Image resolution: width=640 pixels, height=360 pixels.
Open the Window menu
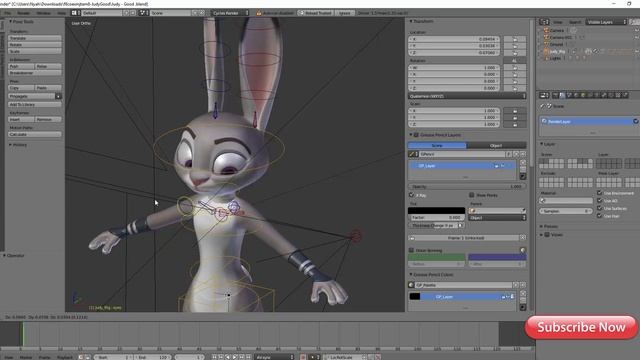(44, 13)
